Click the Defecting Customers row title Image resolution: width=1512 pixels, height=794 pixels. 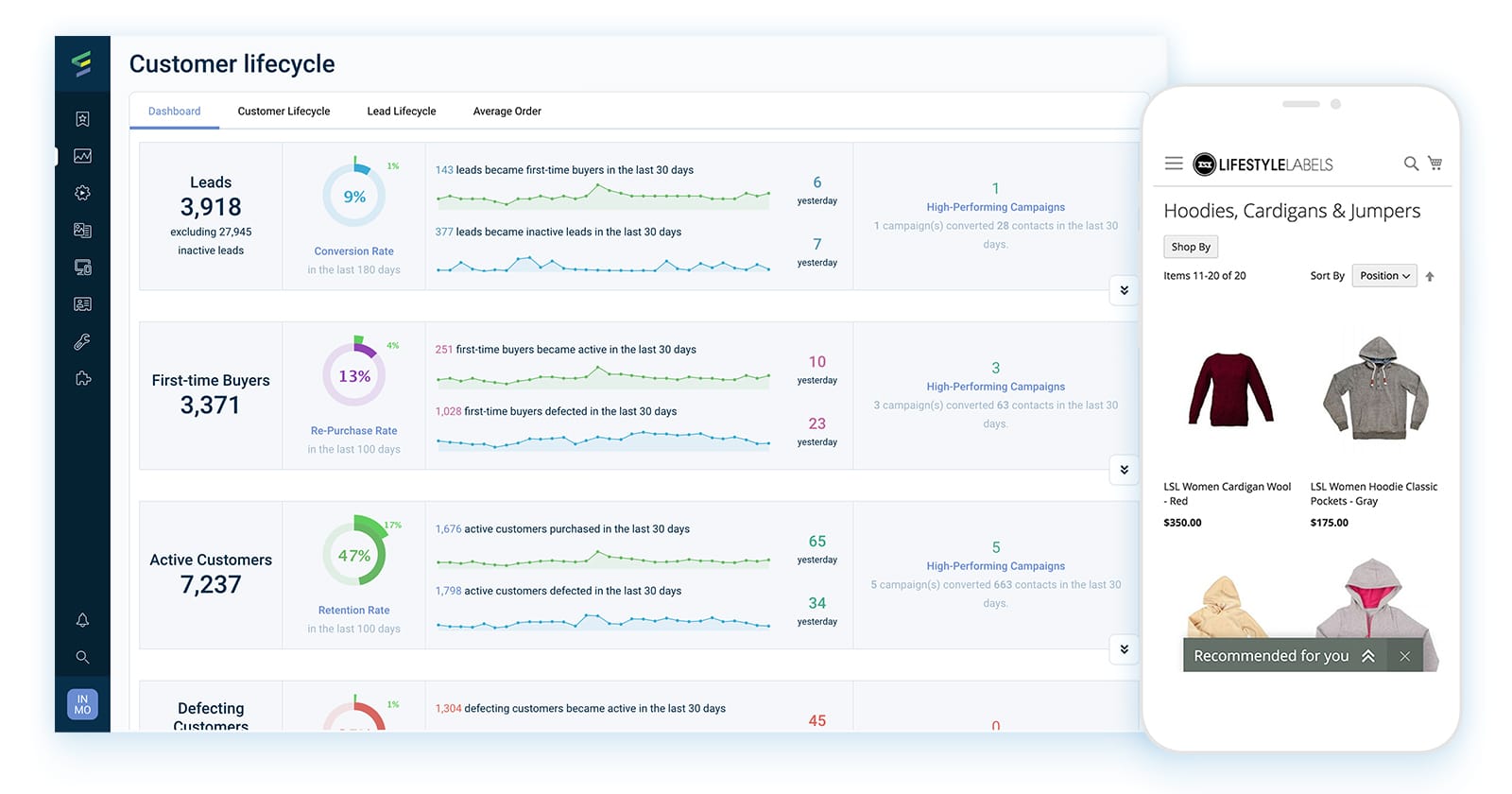[x=211, y=716]
